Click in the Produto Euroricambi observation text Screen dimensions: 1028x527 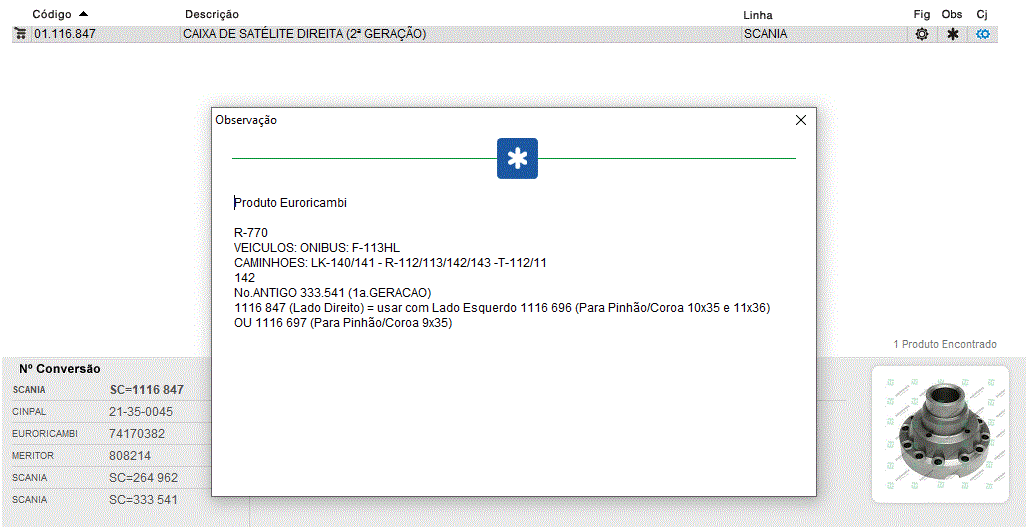coord(291,203)
